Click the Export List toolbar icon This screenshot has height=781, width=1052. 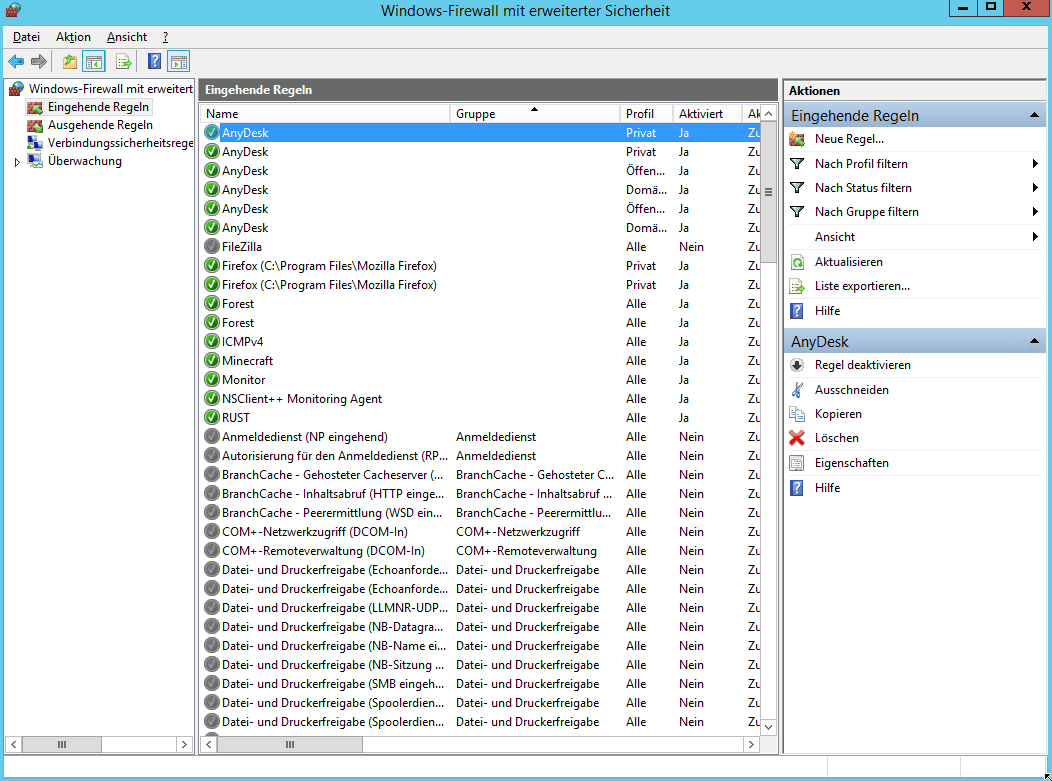click(x=123, y=62)
